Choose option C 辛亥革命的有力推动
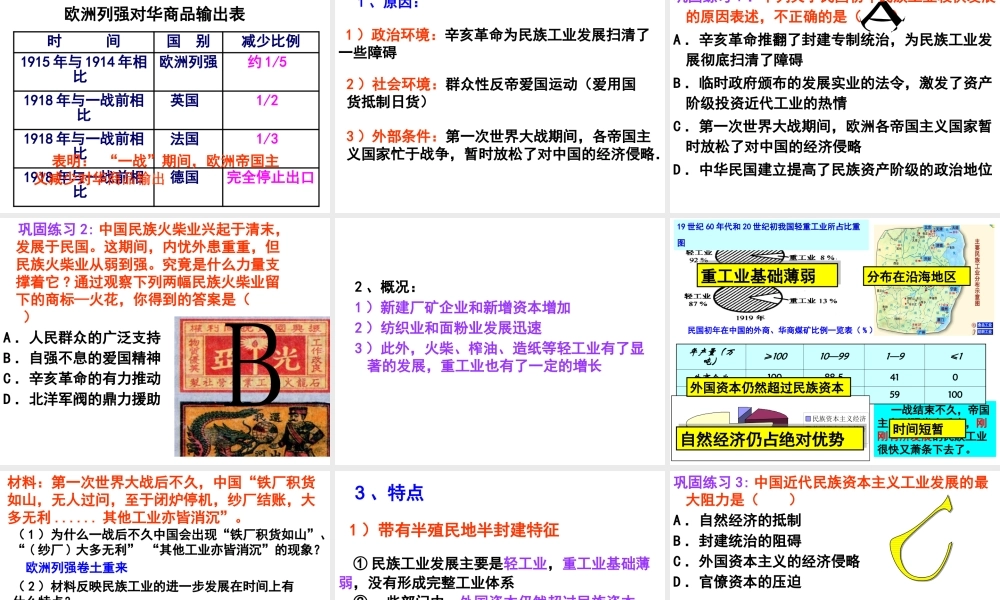 [82, 379]
